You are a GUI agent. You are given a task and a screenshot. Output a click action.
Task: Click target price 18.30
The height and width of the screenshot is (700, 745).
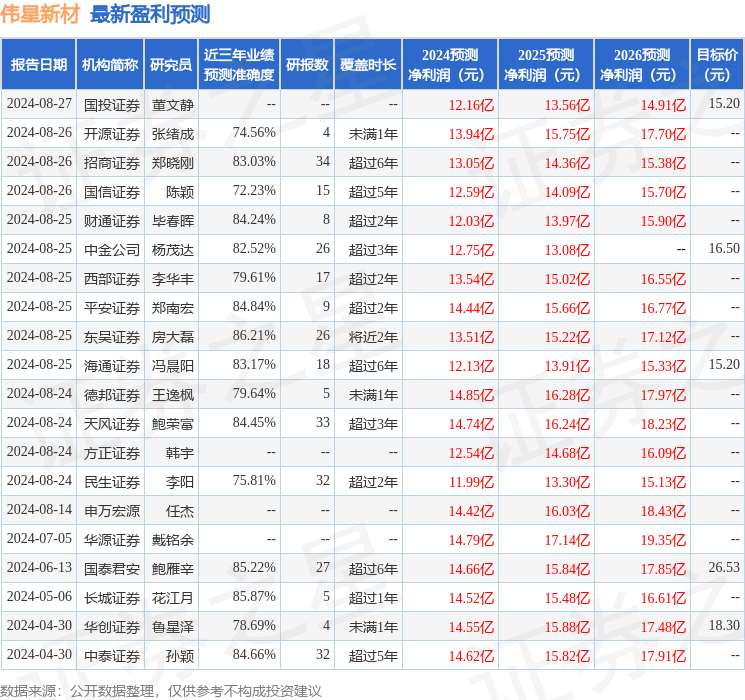(x=724, y=625)
